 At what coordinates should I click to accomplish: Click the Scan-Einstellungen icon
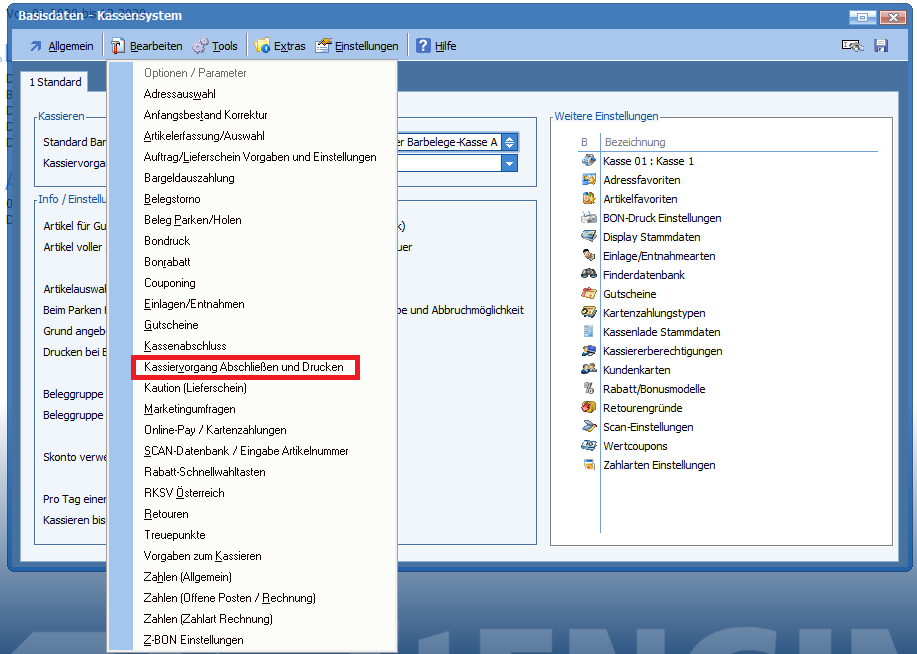click(x=589, y=427)
